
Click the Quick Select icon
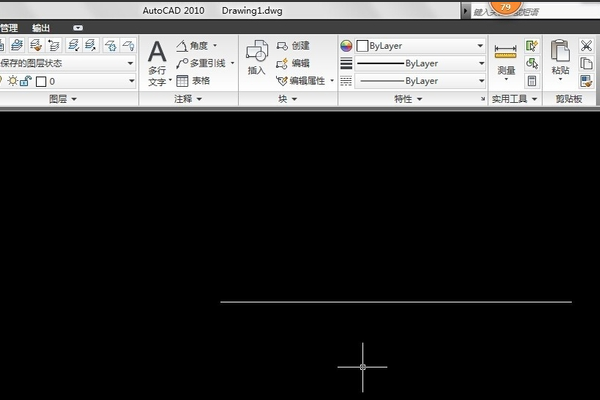pos(532,46)
